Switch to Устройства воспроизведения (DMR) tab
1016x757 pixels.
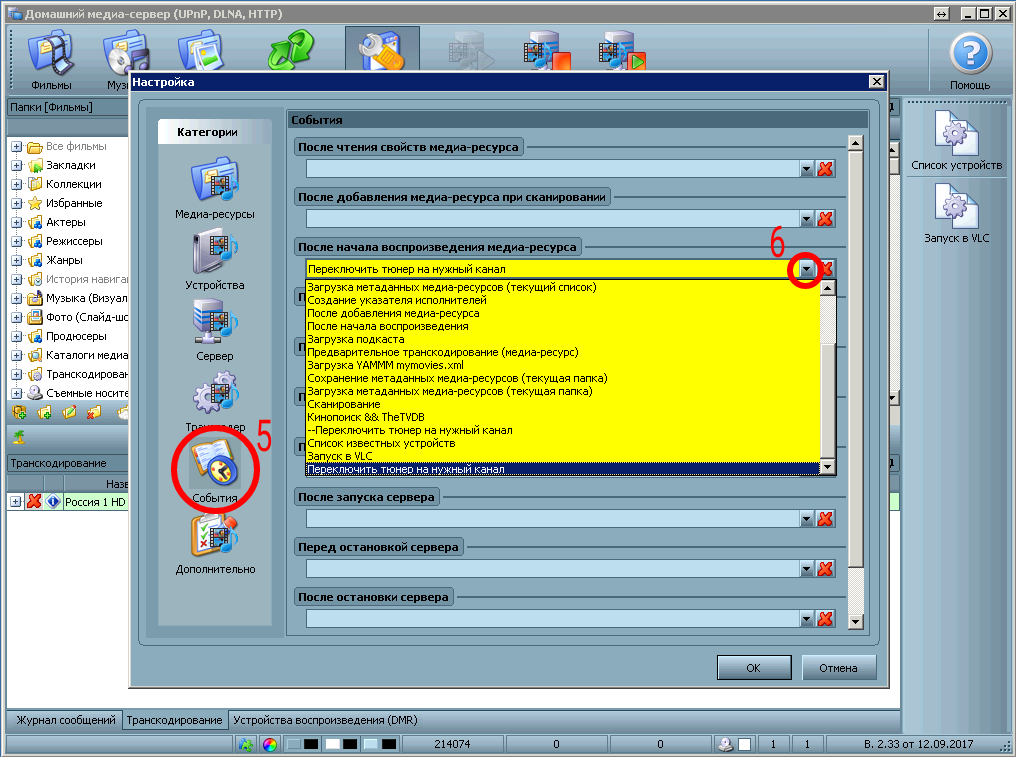coord(324,720)
